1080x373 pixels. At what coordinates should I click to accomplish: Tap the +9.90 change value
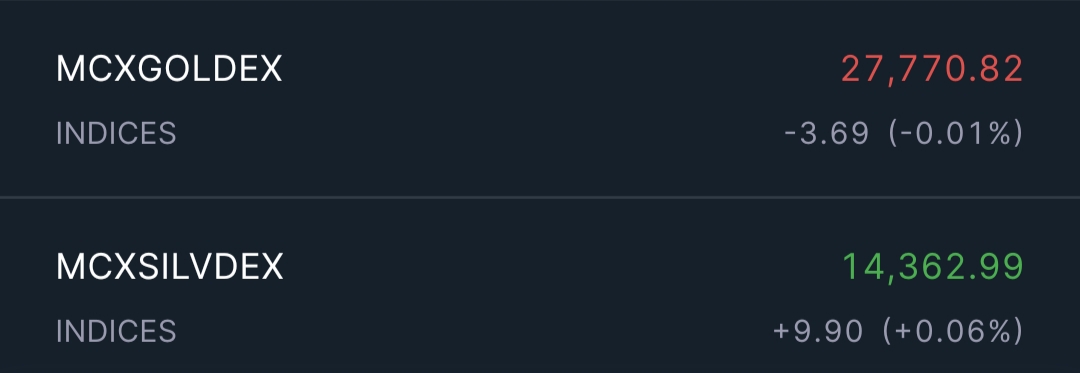pyautogui.click(x=818, y=331)
